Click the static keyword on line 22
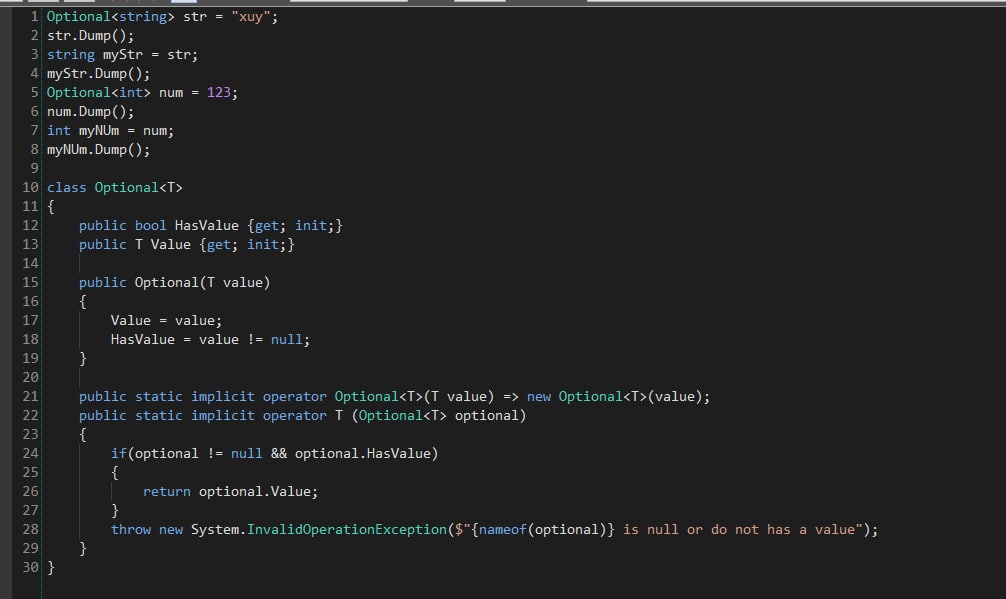 pos(158,415)
